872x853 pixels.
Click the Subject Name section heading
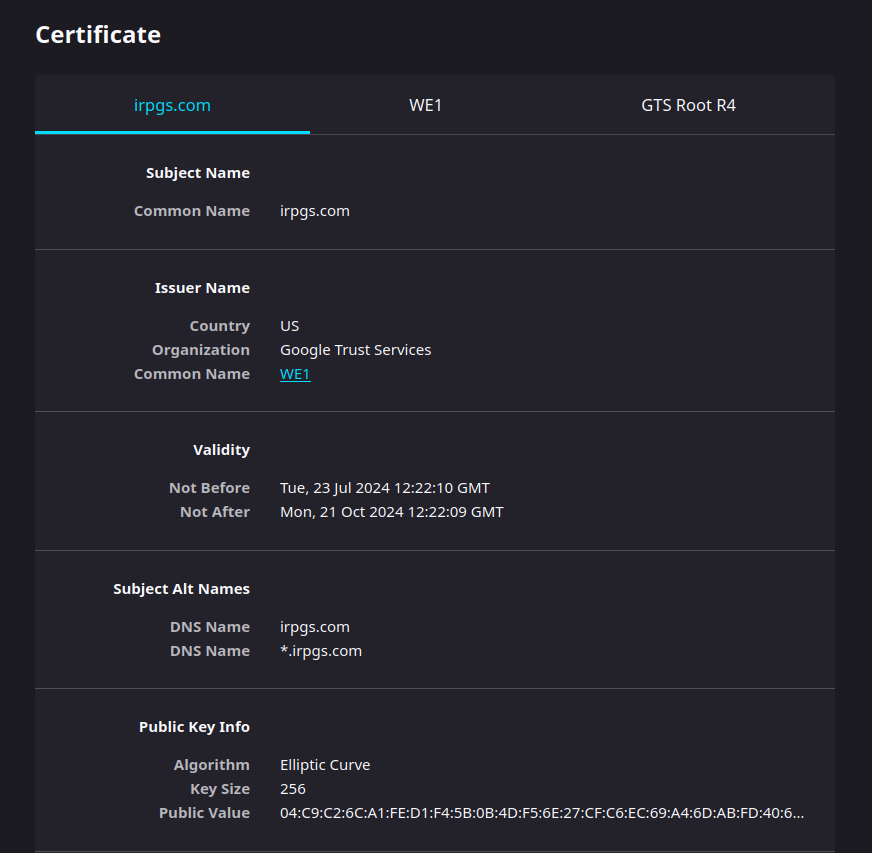coord(198,173)
